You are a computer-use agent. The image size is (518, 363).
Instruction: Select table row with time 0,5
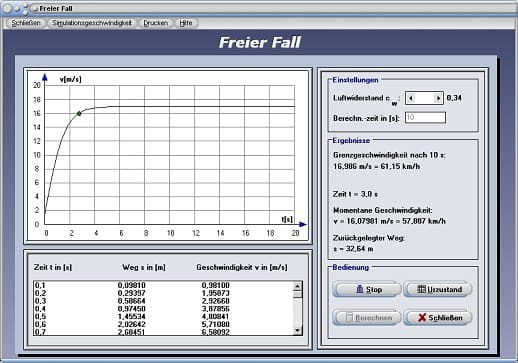coord(163,316)
